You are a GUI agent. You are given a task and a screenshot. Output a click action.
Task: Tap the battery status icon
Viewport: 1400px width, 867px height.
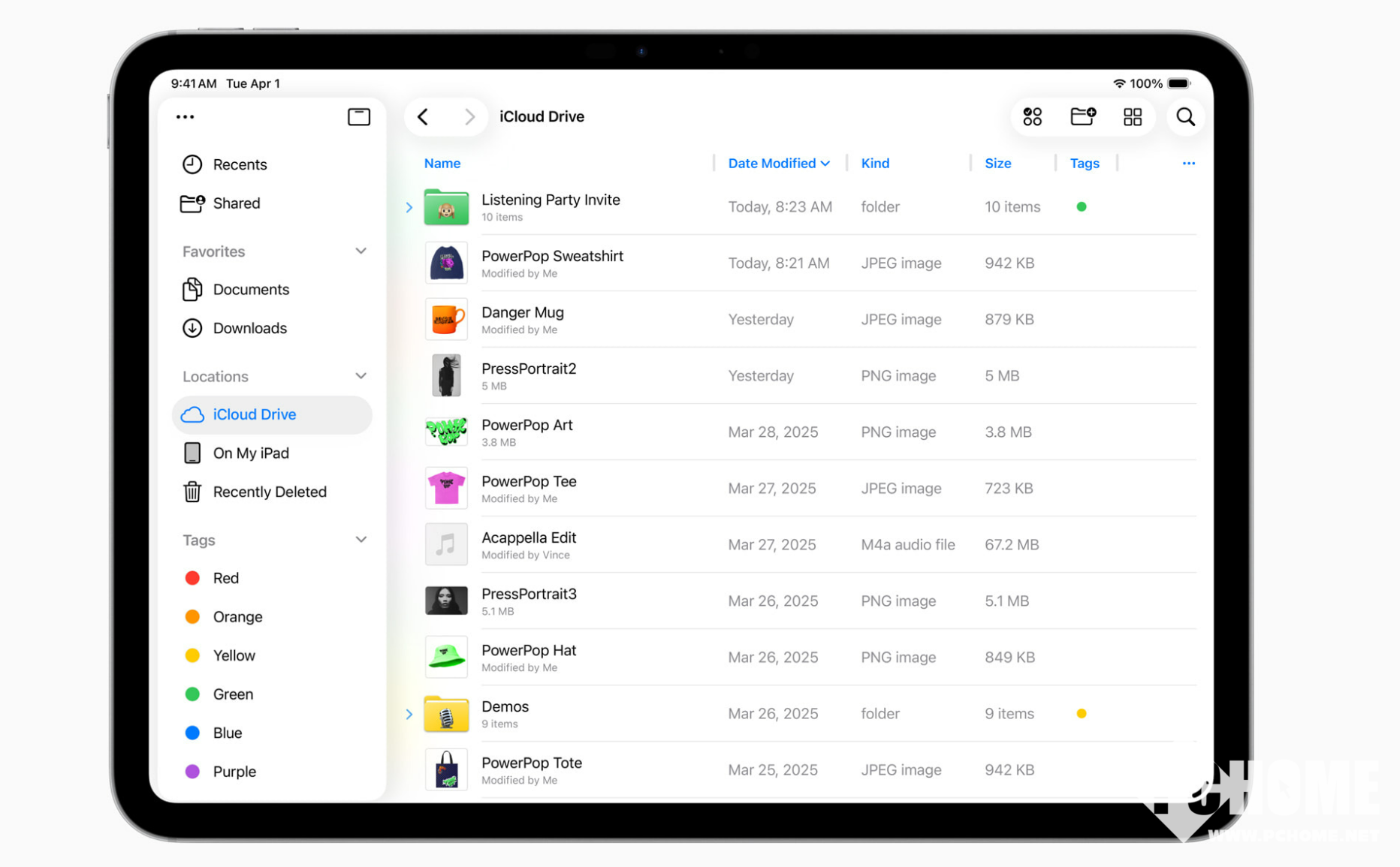tap(1179, 83)
